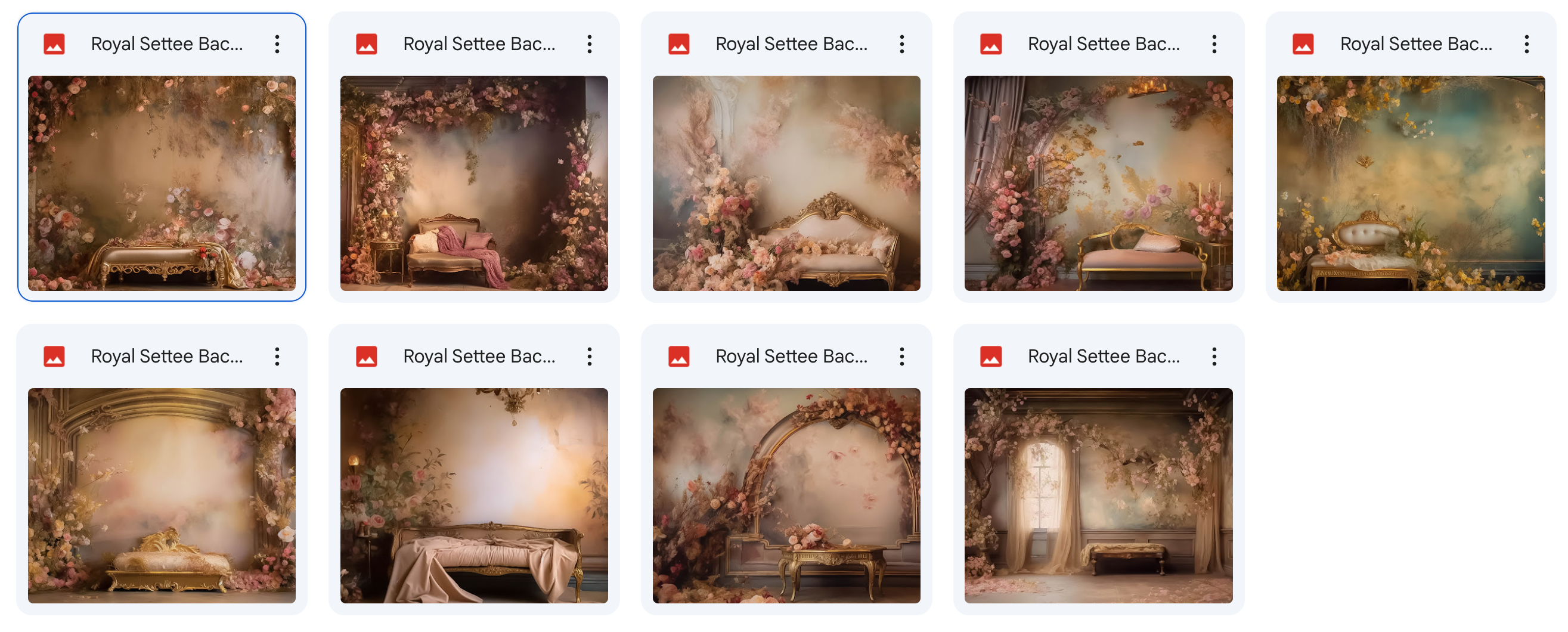Open three-dot menu for cream settee file
The height and width of the screenshot is (632, 1568).
pos(901,44)
